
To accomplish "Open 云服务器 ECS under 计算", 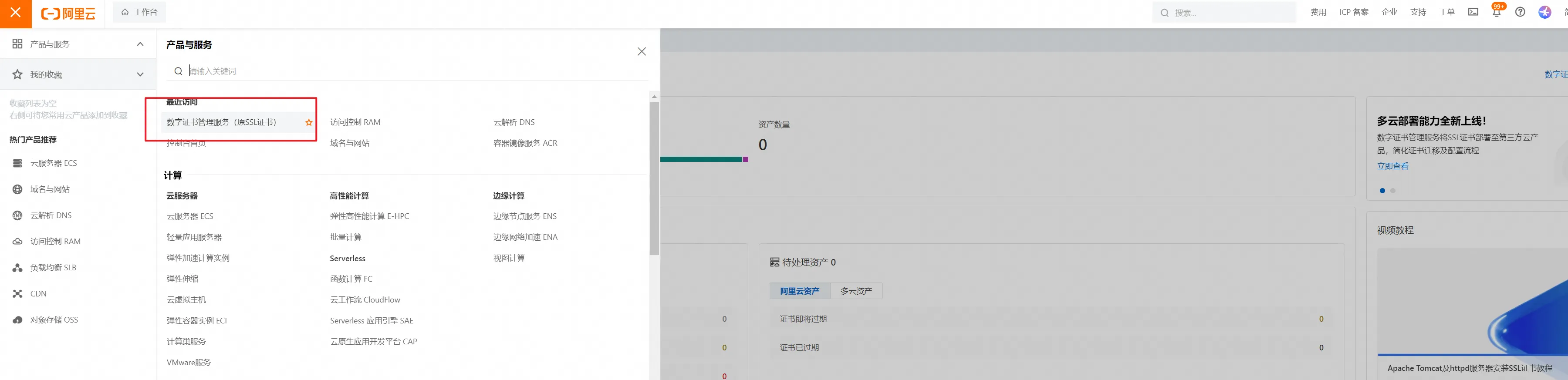I will [x=190, y=216].
